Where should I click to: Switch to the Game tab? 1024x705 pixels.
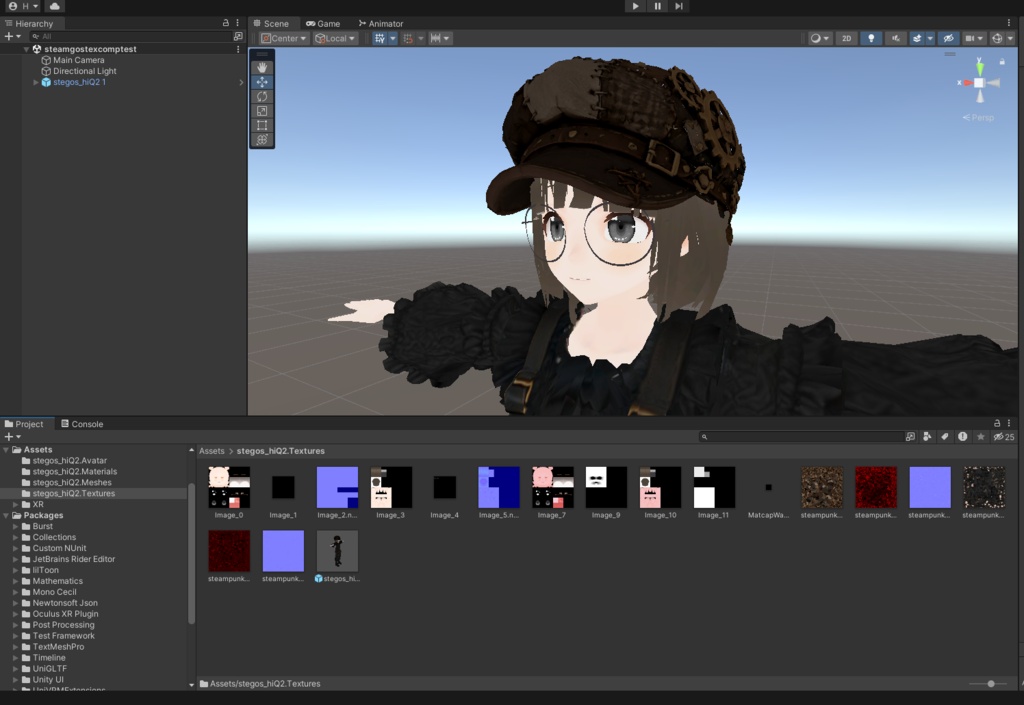(x=323, y=24)
